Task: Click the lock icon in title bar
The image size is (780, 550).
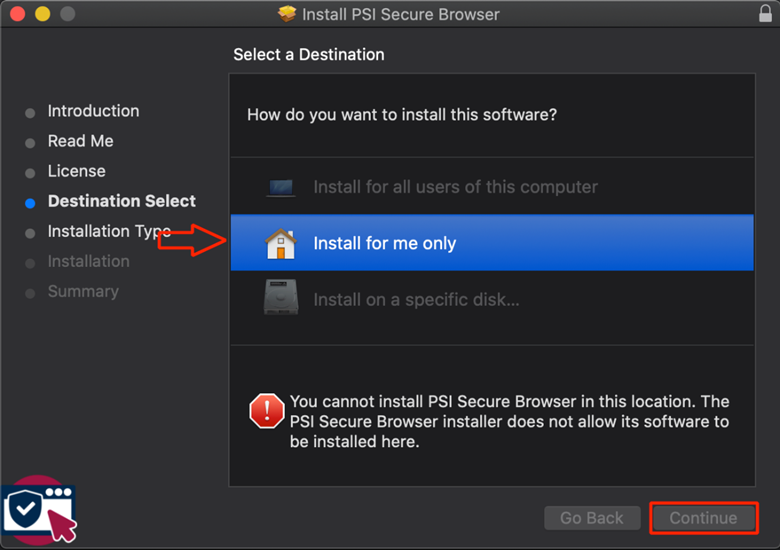Action: coord(765,13)
